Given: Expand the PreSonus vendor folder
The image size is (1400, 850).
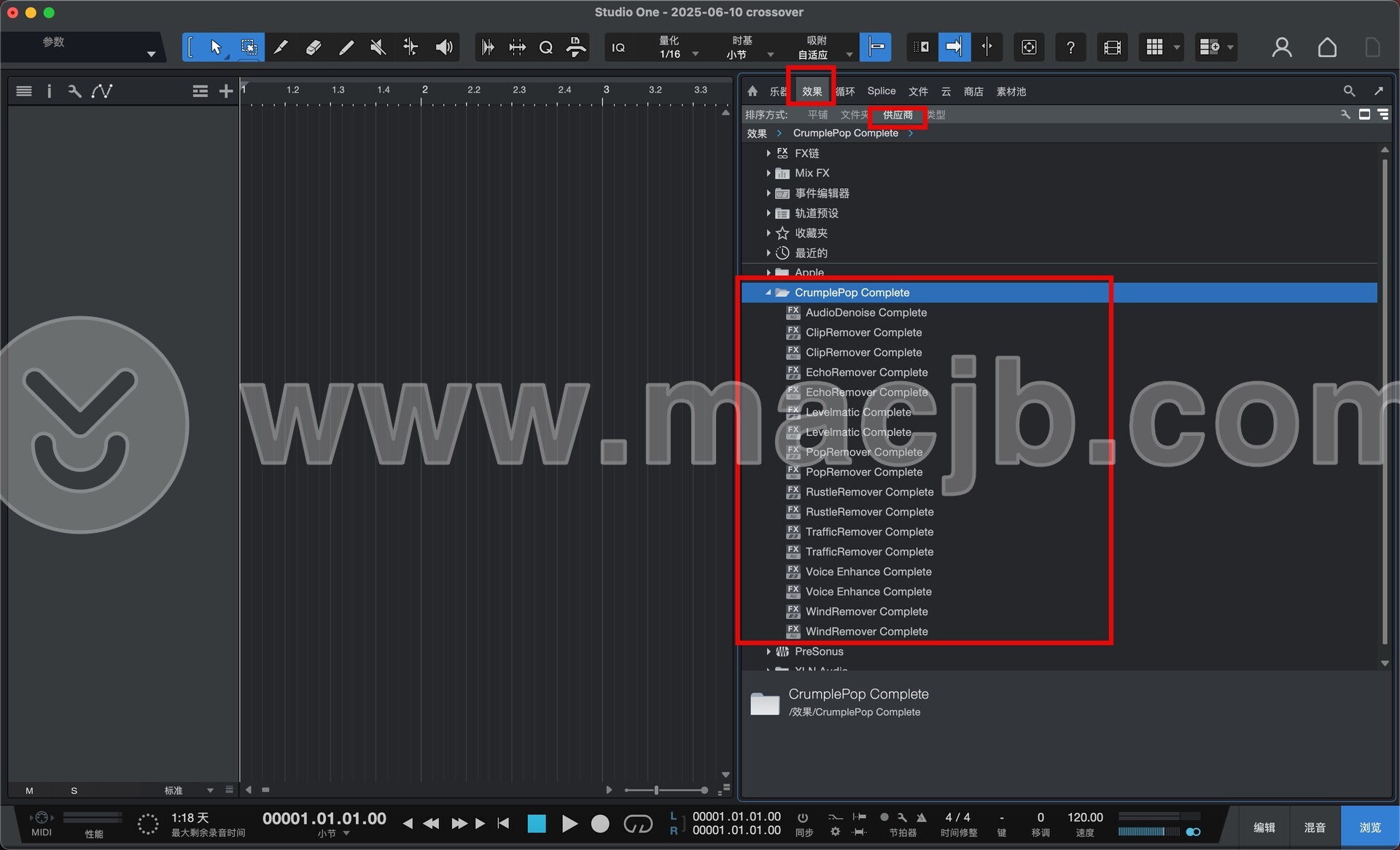Looking at the screenshot, I should point(769,652).
